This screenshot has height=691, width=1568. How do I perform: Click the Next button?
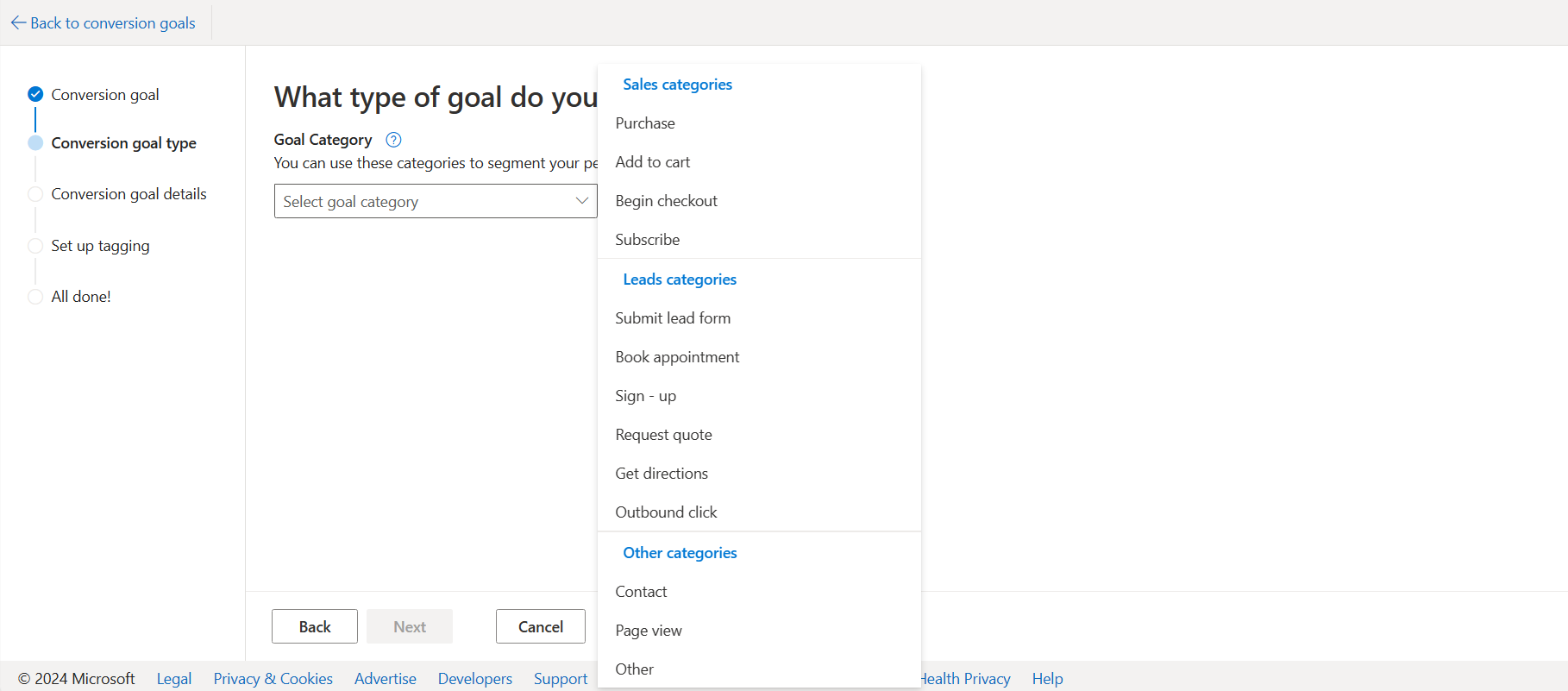pos(410,626)
